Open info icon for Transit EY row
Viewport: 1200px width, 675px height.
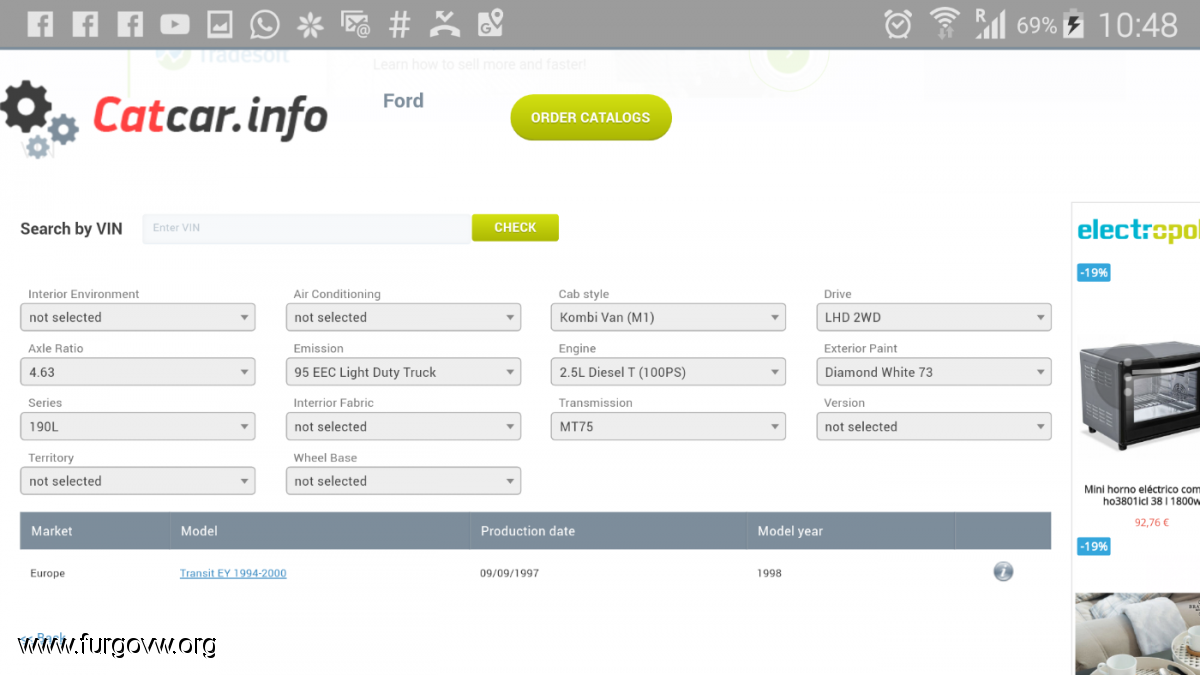(x=1003, y=572)
